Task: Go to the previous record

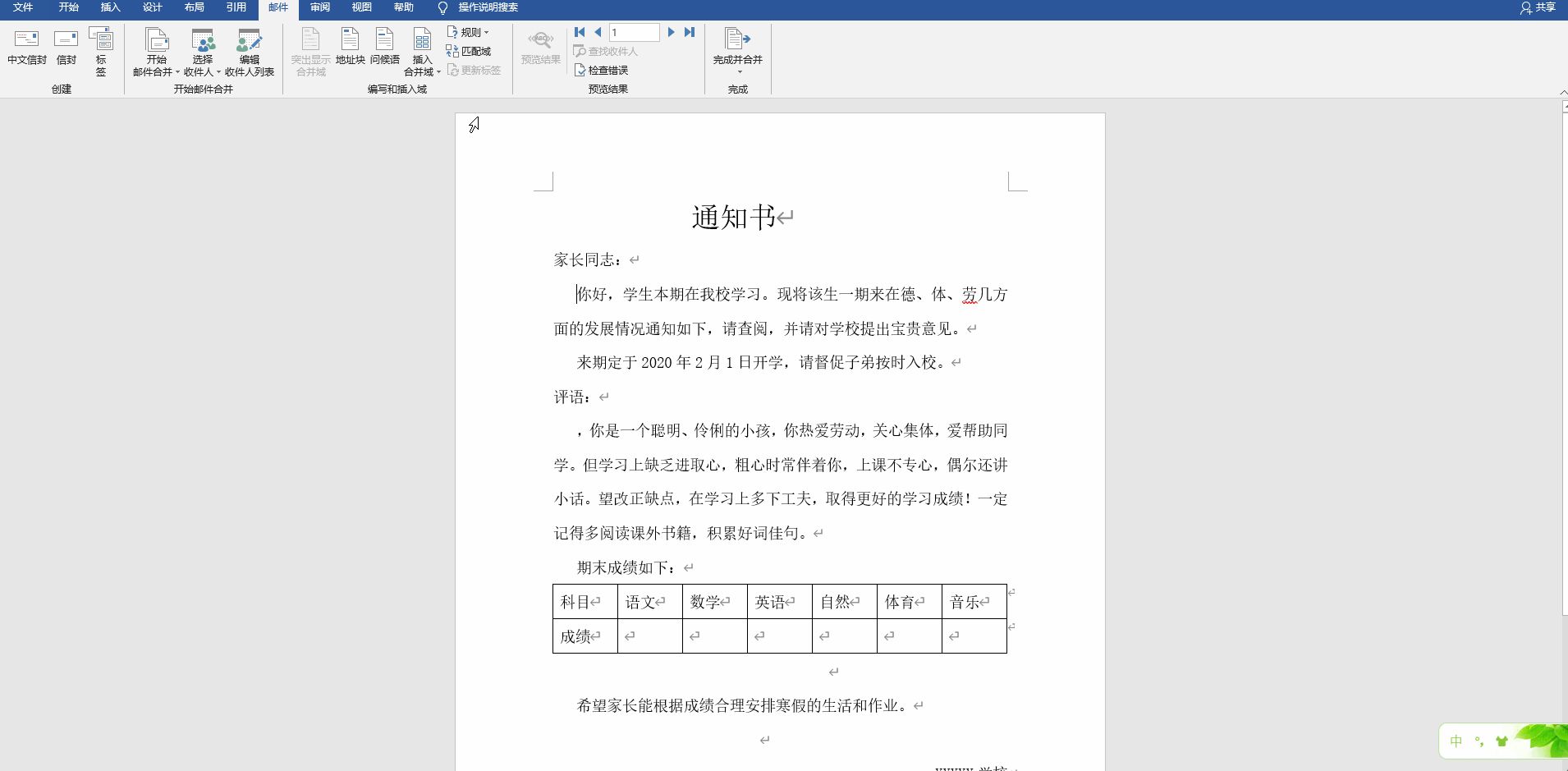Action: point(598,32)
